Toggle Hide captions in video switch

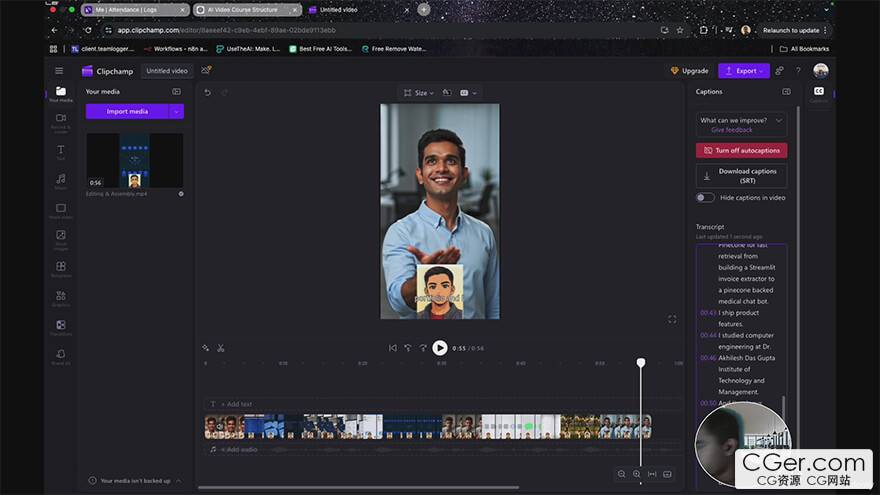point(706,198)
